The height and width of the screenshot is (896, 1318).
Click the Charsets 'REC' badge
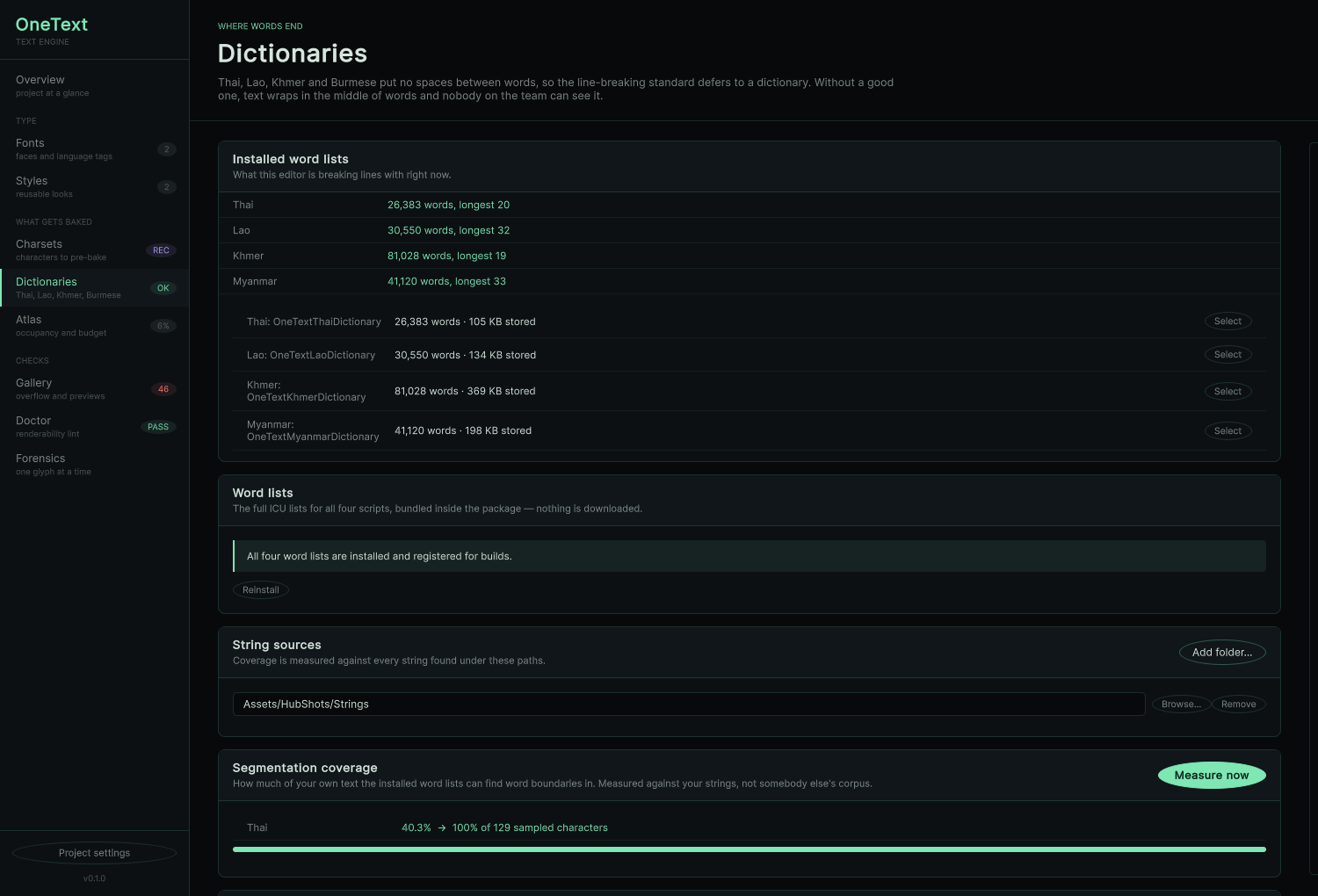pyautogui.click(x=161, y=250)
